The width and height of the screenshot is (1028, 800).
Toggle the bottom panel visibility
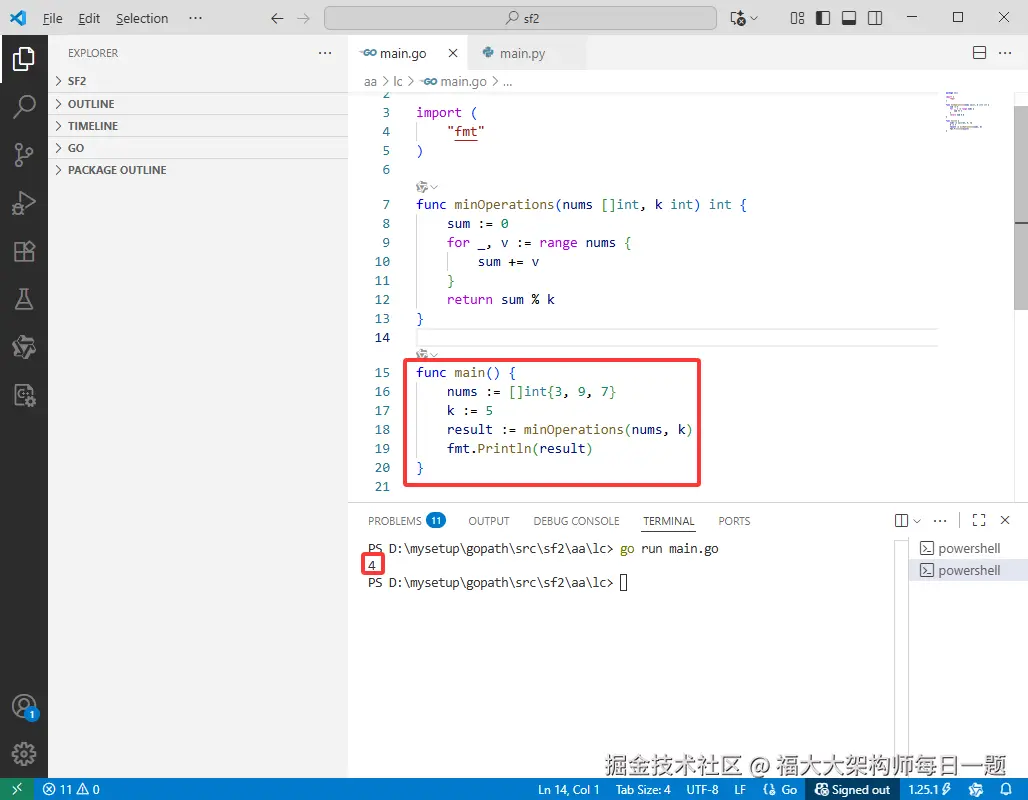[849, 18]
